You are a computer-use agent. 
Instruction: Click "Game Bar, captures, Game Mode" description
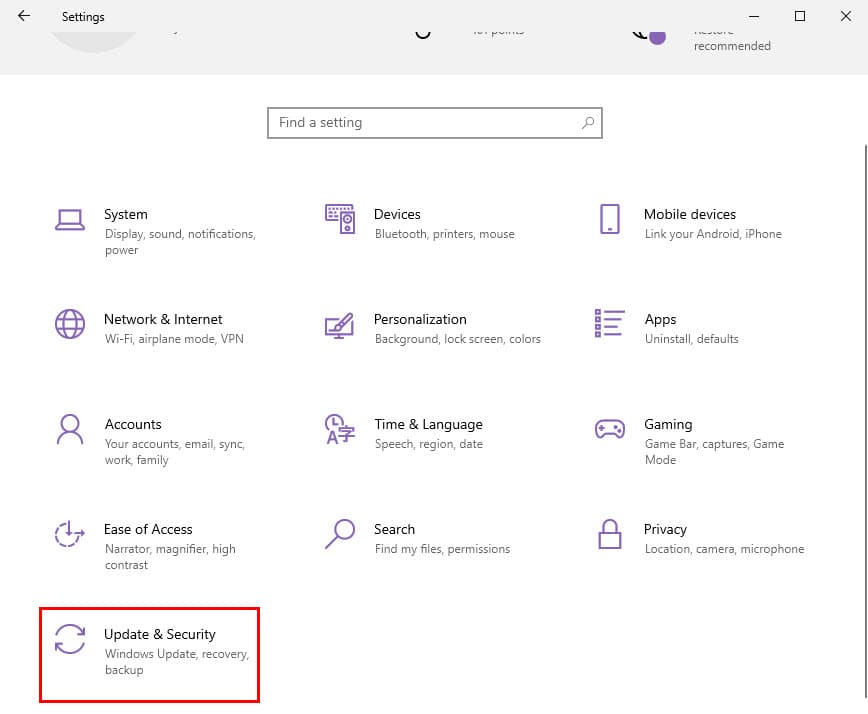[714, 452]
